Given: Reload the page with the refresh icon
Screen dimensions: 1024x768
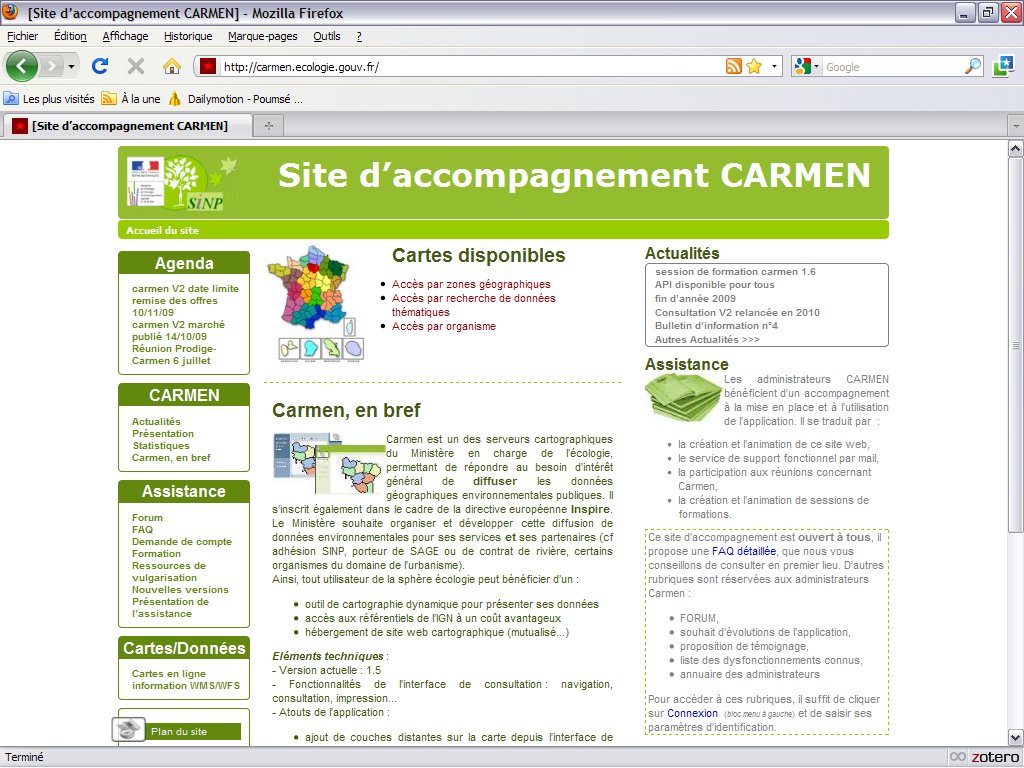Looking at the screenshot, I should 100,66.
